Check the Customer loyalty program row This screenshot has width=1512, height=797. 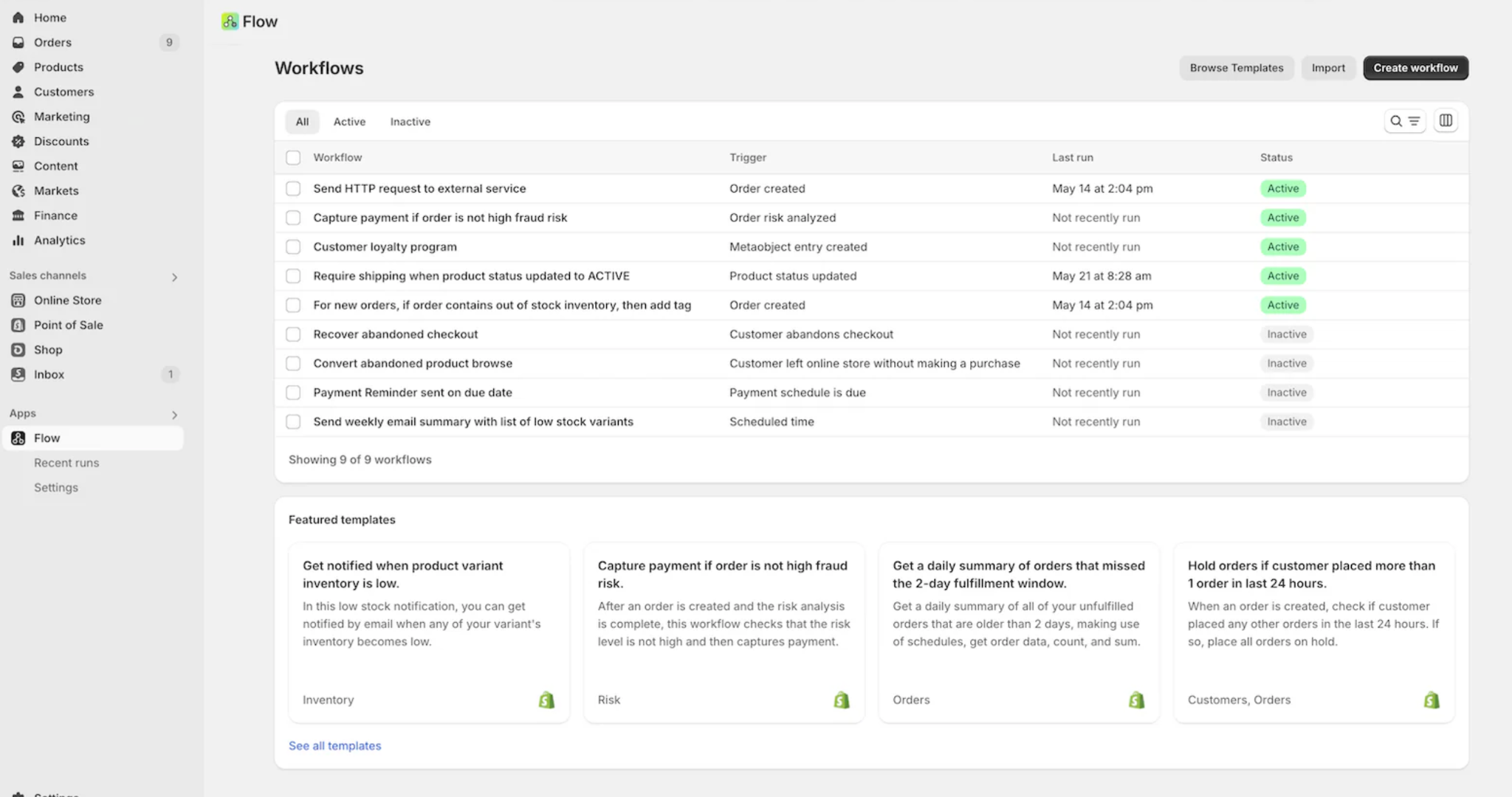[x=293, y=246]
